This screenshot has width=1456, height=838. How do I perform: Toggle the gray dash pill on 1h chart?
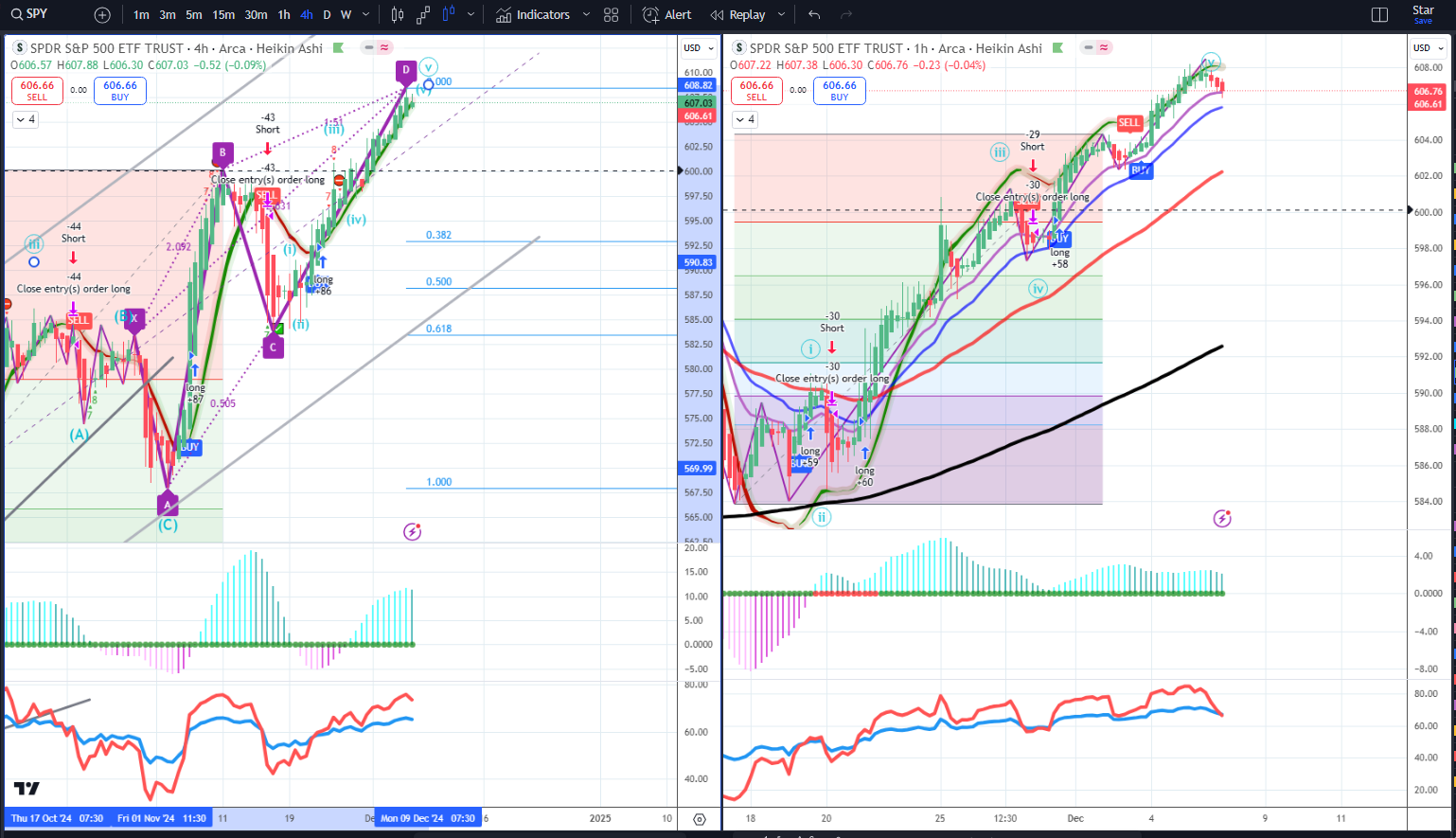click(1089, 47)
